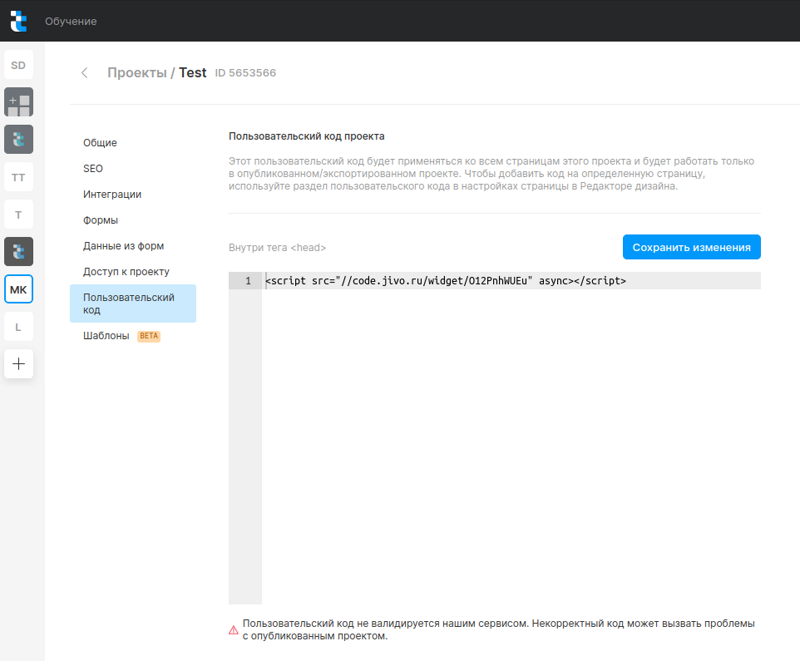Click the Test project name

point(192,73)
